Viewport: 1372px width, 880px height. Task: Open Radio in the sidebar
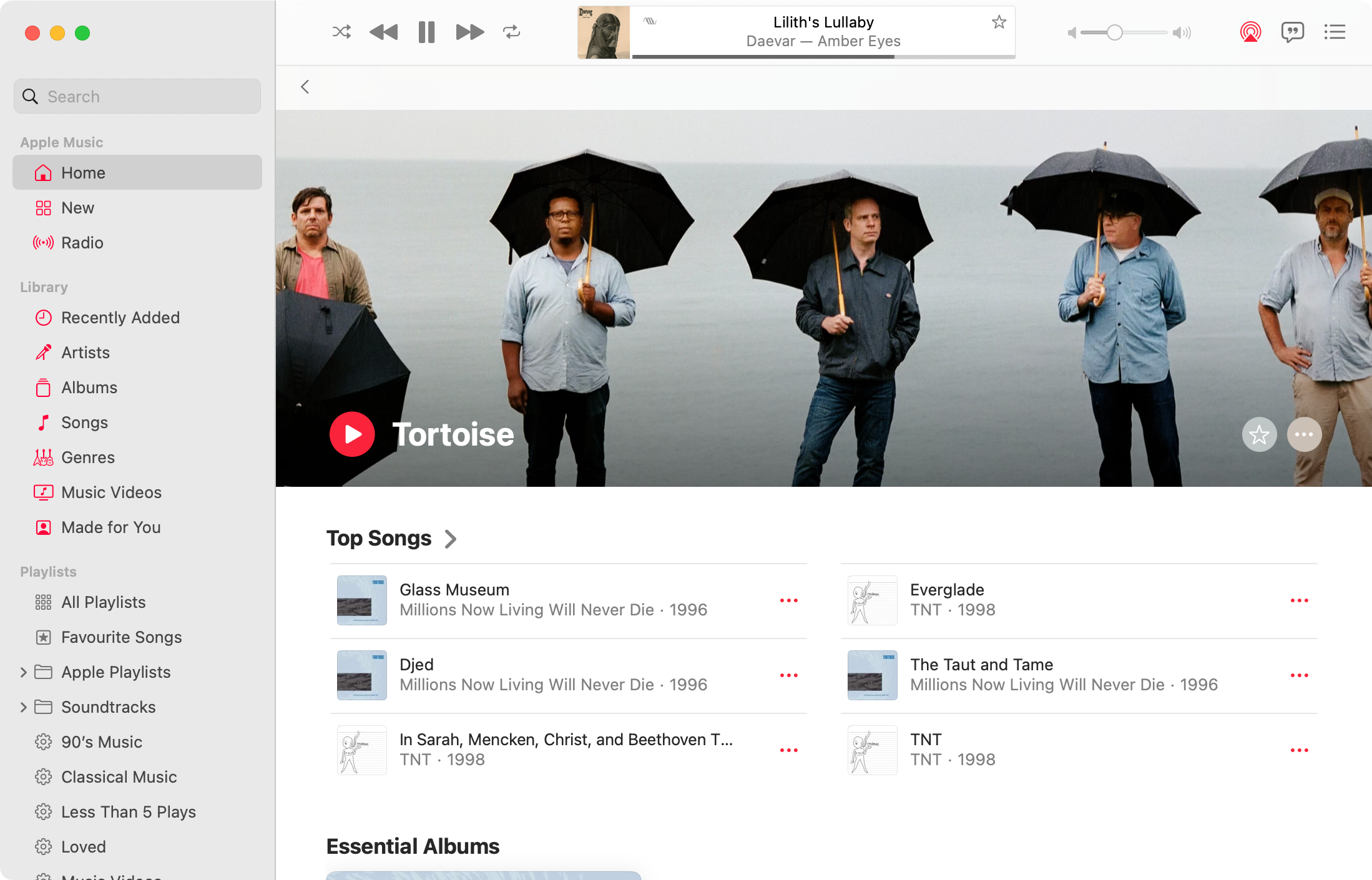tap(137, 242)
